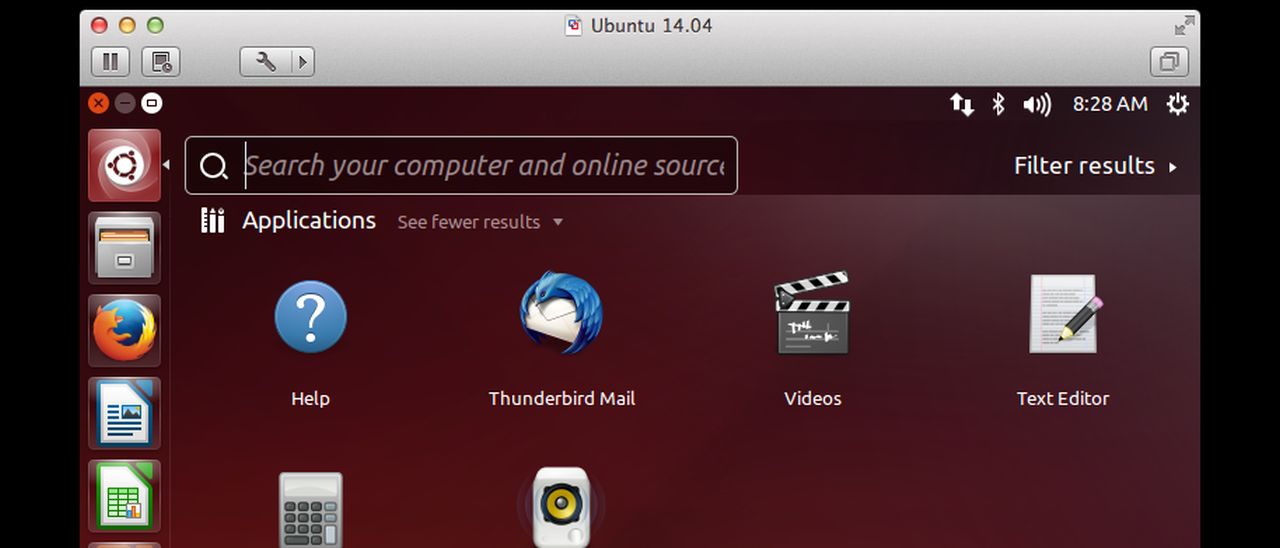Click the overlapping windows button in toolbar
This screenshot has height=548, width=1280.
[1169, 62]
